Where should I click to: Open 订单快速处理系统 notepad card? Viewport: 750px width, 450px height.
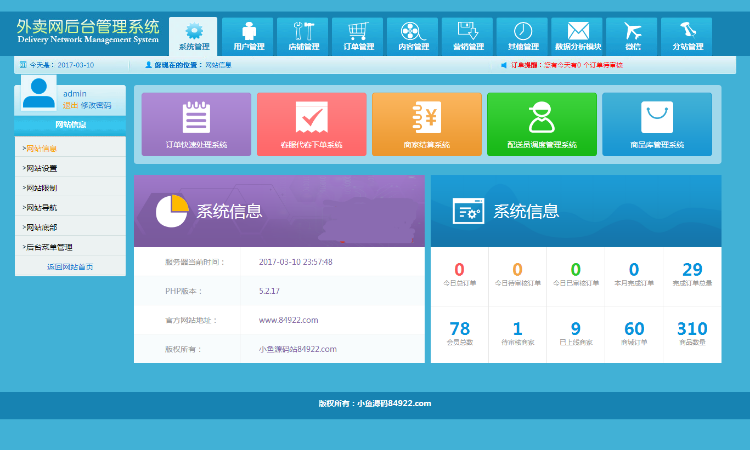196,124
